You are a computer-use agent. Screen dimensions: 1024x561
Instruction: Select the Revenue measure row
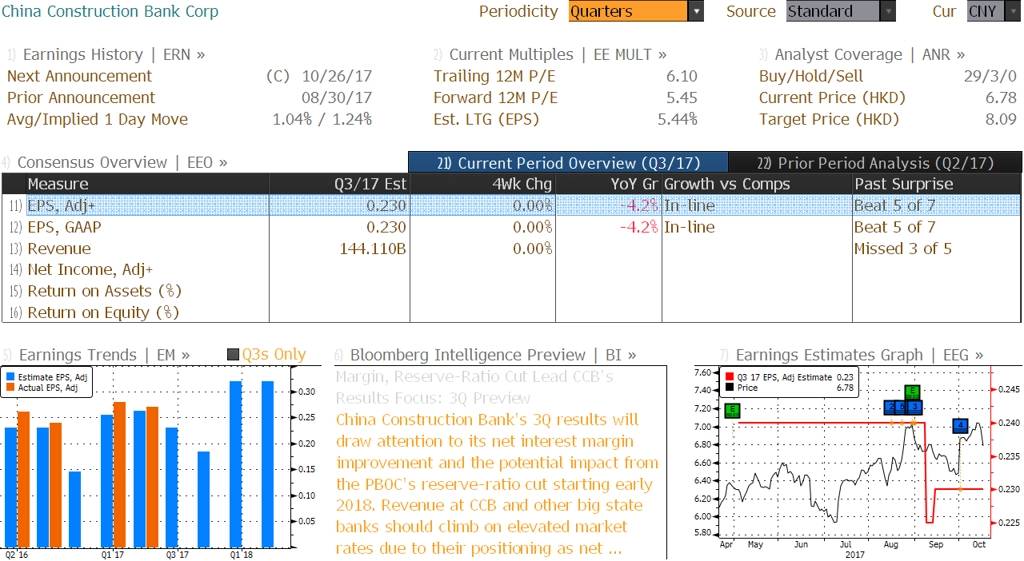pos(511,248)
